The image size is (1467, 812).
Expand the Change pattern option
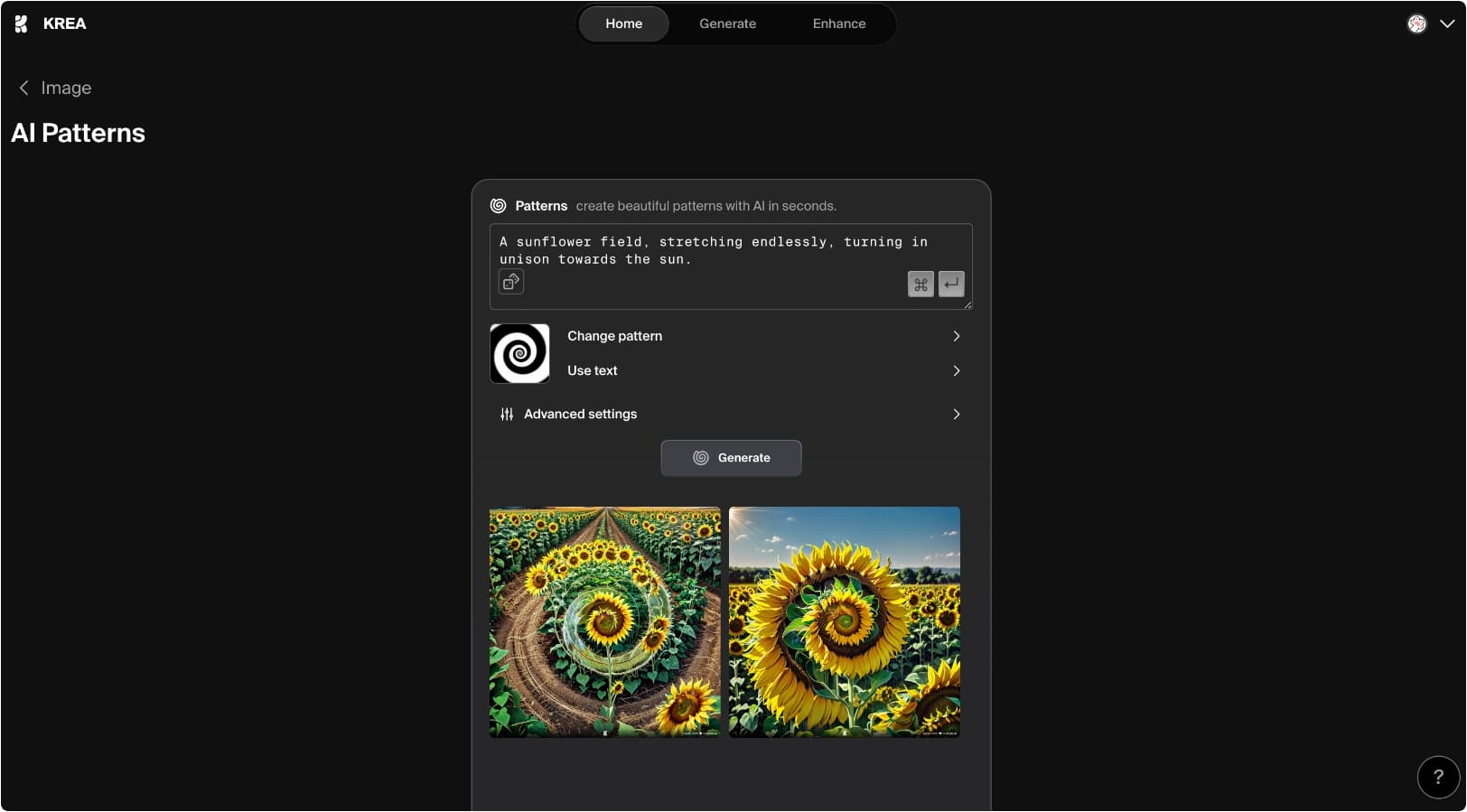[956, 336]
